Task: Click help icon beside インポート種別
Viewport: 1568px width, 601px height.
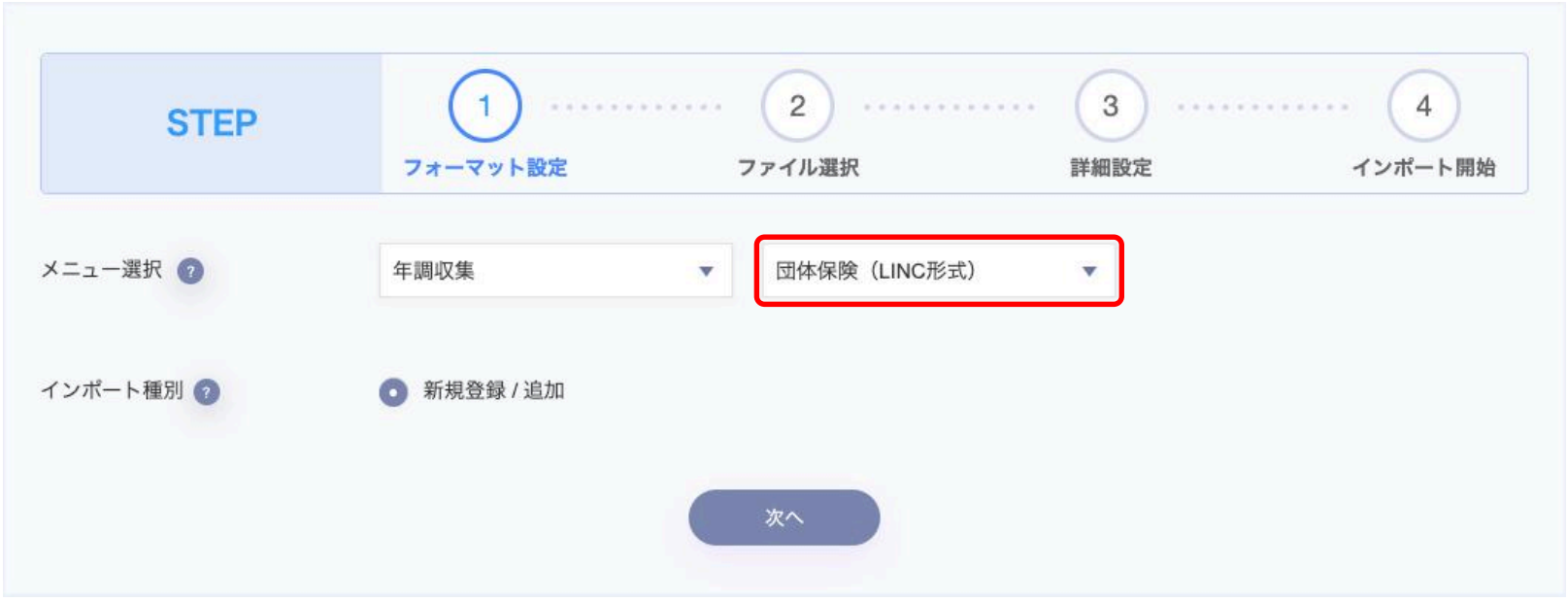Action: (207, 391)
